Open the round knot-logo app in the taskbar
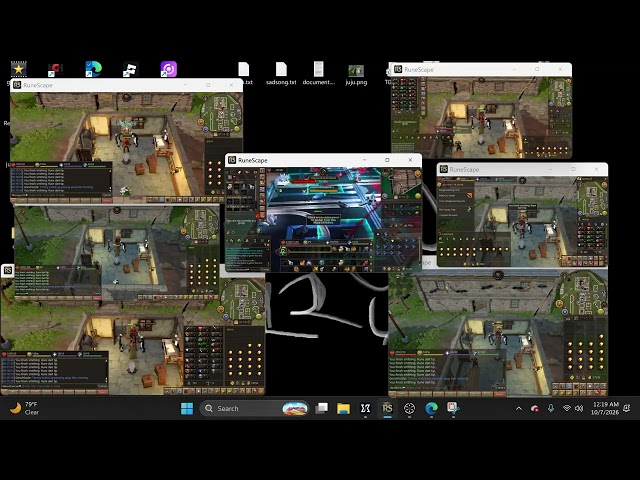640x480 pixels. tap(409, 408)
